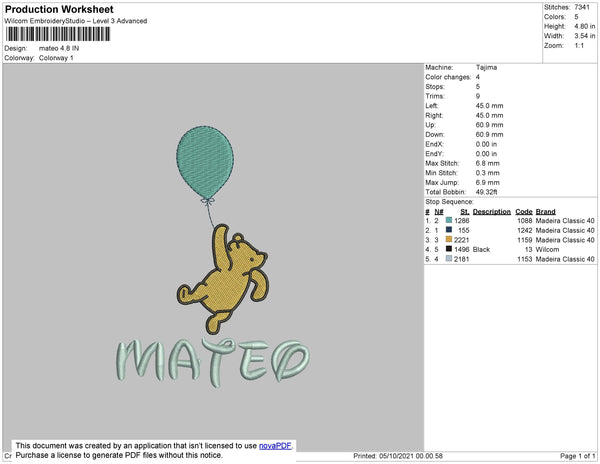Click the design name 'mateo 4.8 IN'
This screenshot has height=464, width=600.
(x=59, y=49)
